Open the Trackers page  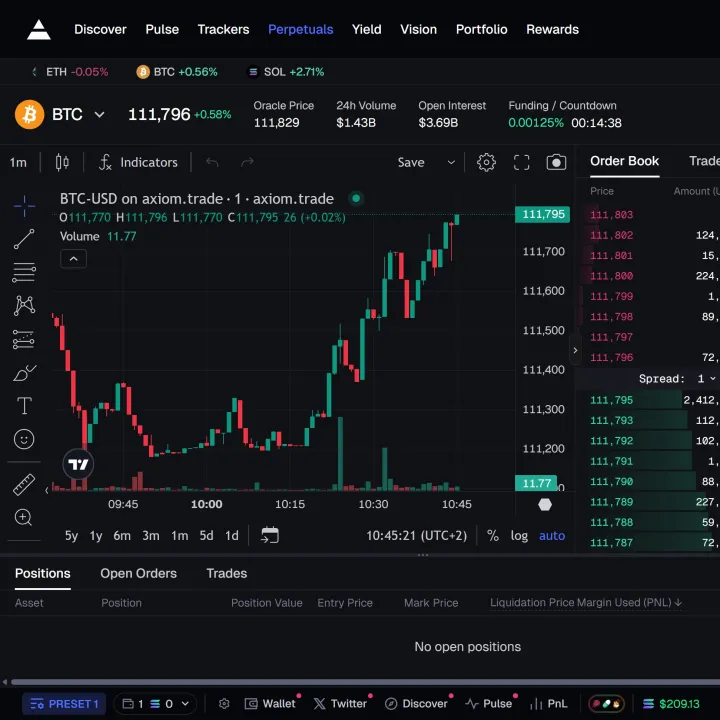[223, 29]
